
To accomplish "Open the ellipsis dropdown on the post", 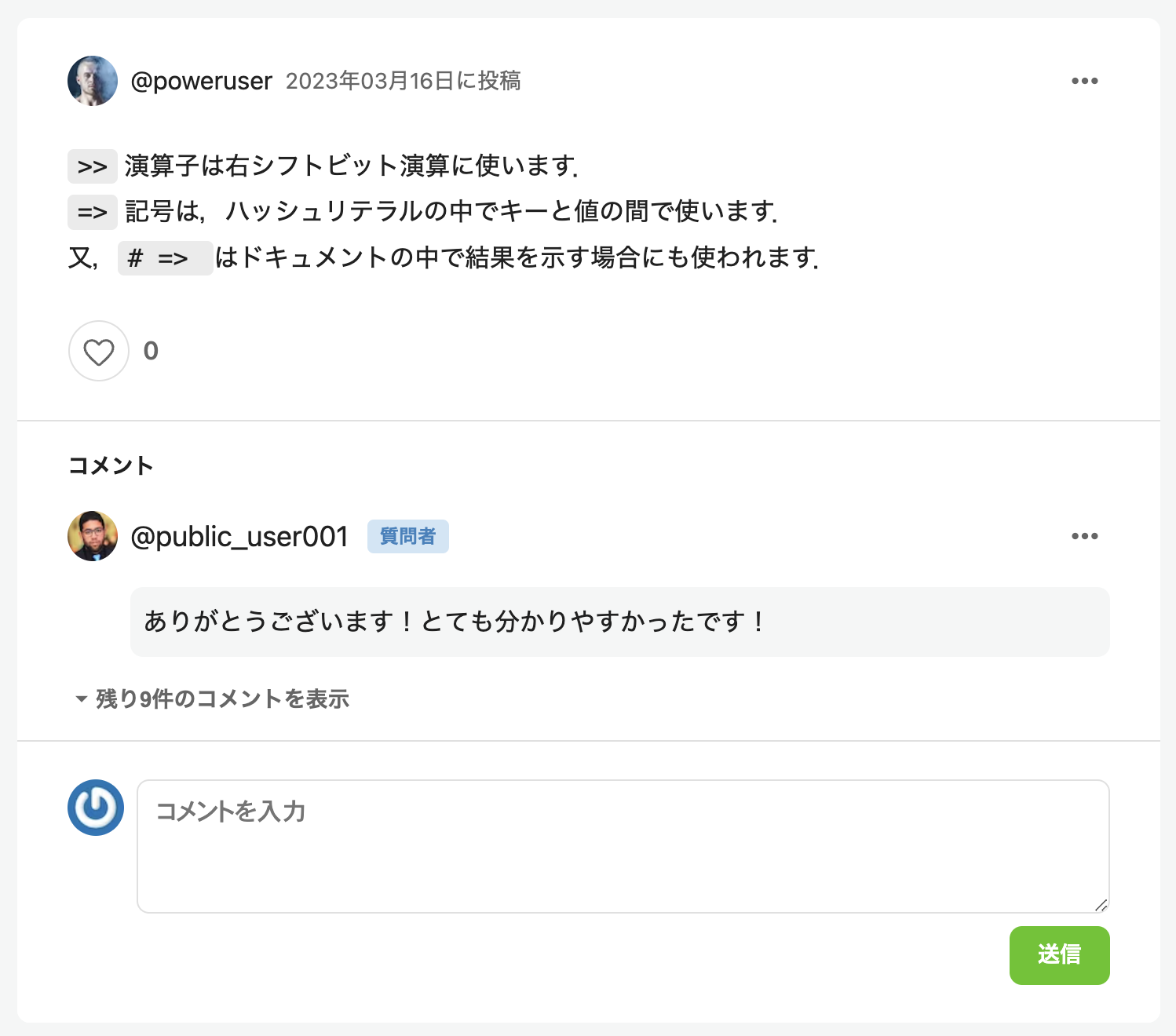I will pyautogui.click(x=1085, y=80).
